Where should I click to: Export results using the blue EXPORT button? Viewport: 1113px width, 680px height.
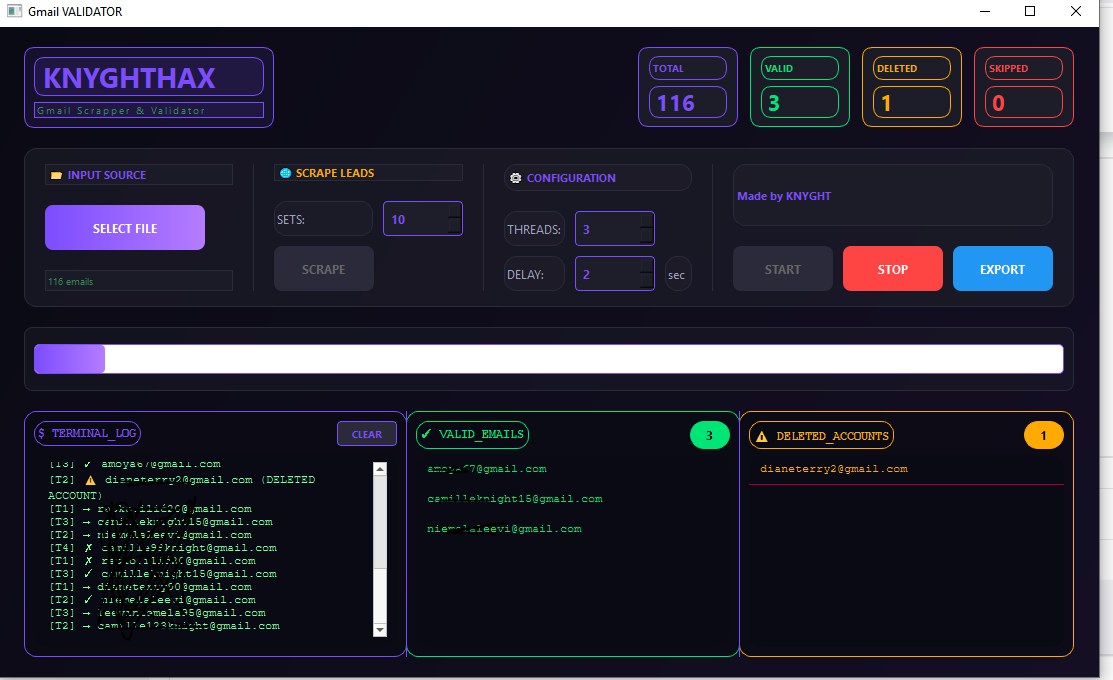click(x=1002, y=269)
